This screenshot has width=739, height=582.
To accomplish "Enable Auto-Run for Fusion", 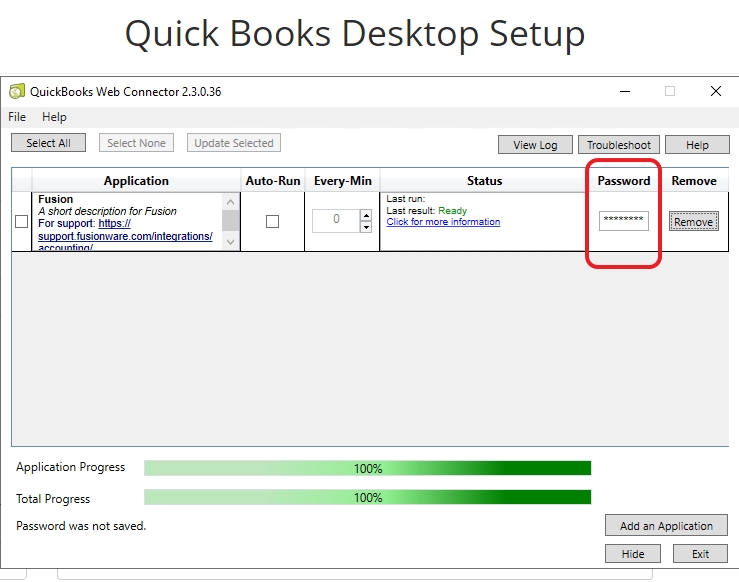I will click(272, 222).
